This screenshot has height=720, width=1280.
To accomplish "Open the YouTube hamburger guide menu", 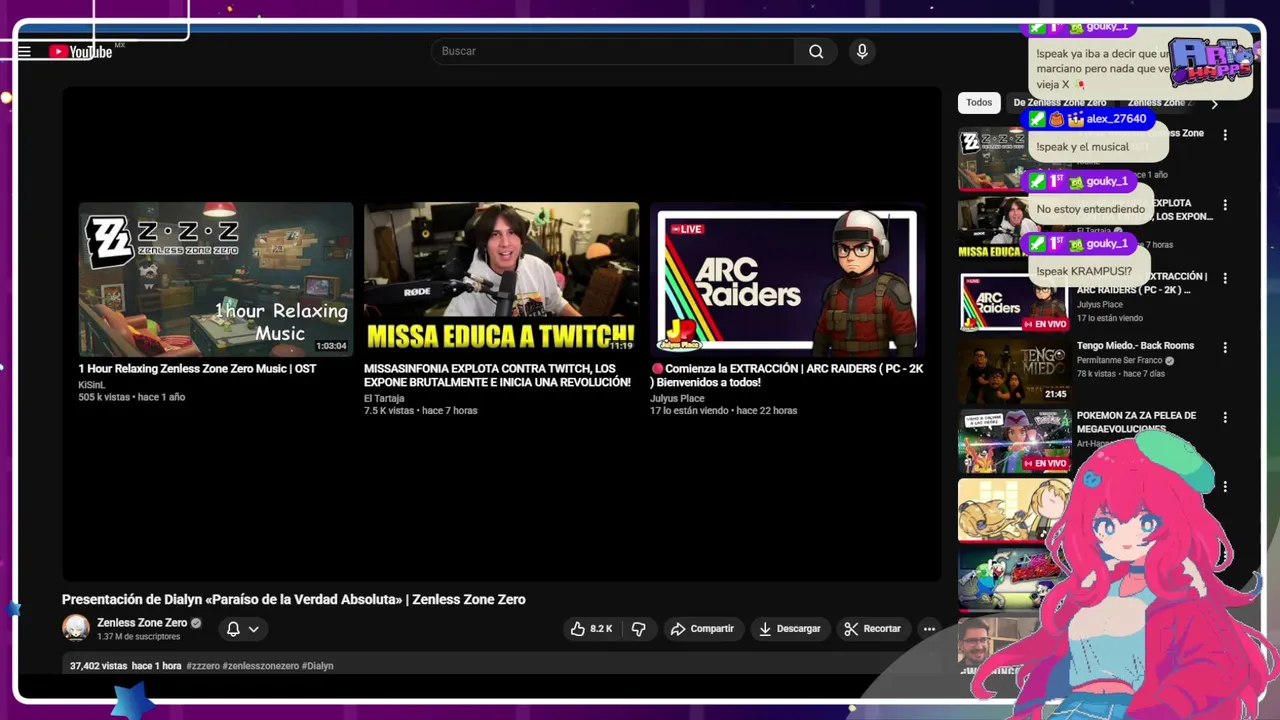I will [x=25, y=52].
